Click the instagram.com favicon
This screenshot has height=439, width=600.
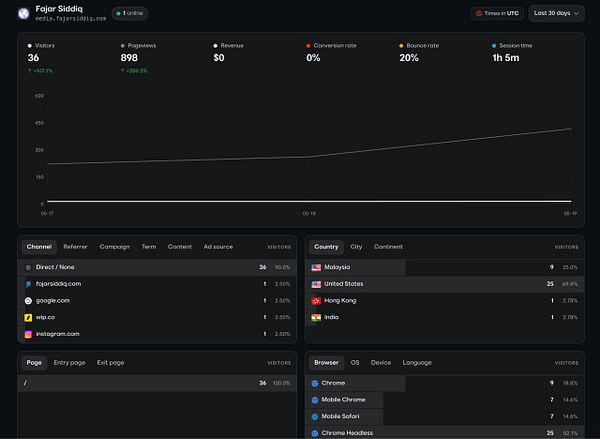(x=28, y=334)
